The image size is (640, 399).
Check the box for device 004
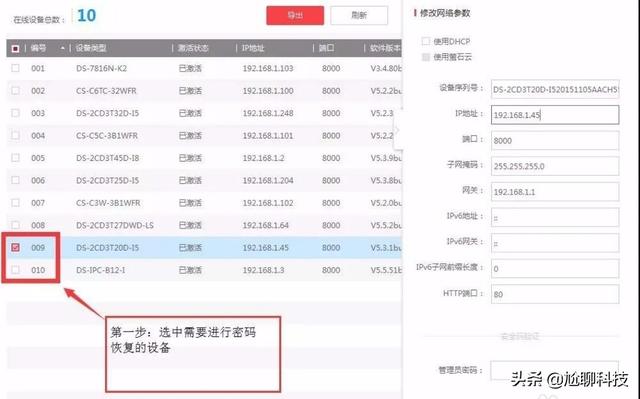coord(15,135)
